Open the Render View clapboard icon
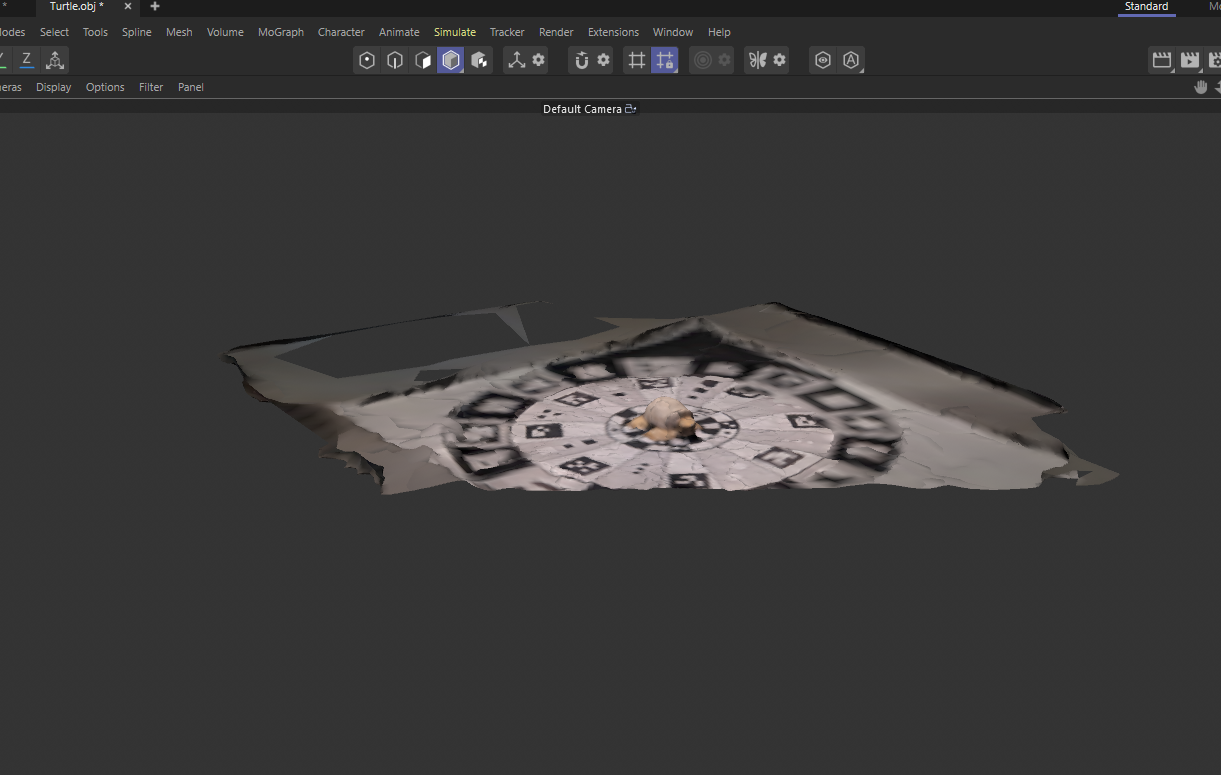1221x775 pixels. [x=1161, y=60]
